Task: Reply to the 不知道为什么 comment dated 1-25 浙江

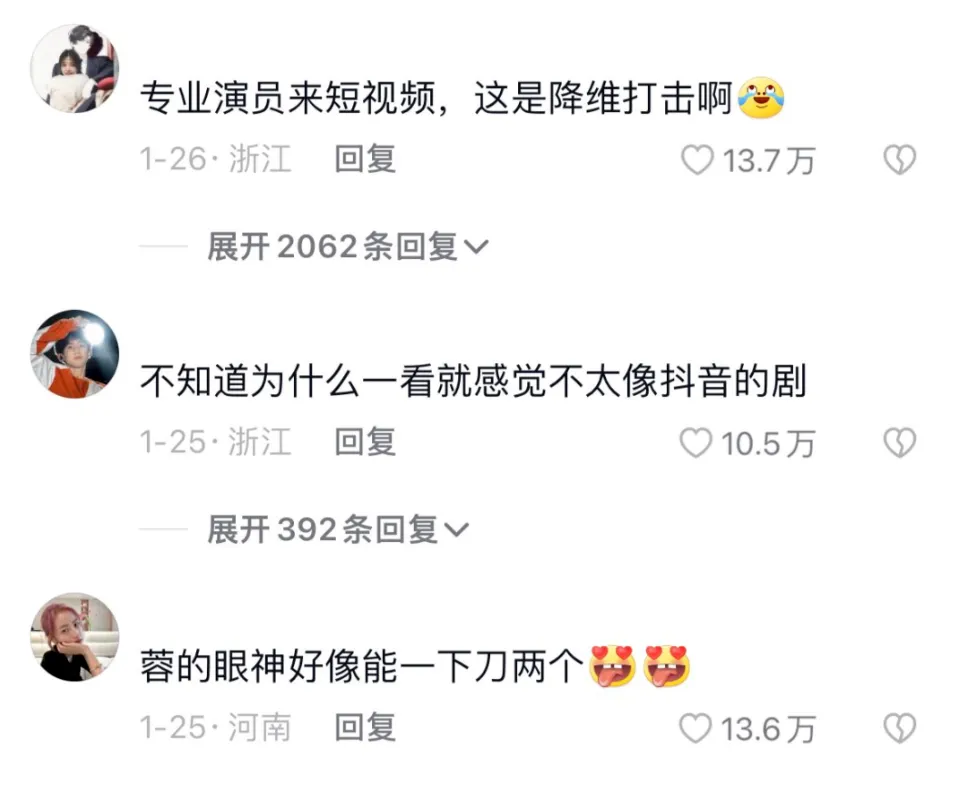Action: click(x=365, y=442)
